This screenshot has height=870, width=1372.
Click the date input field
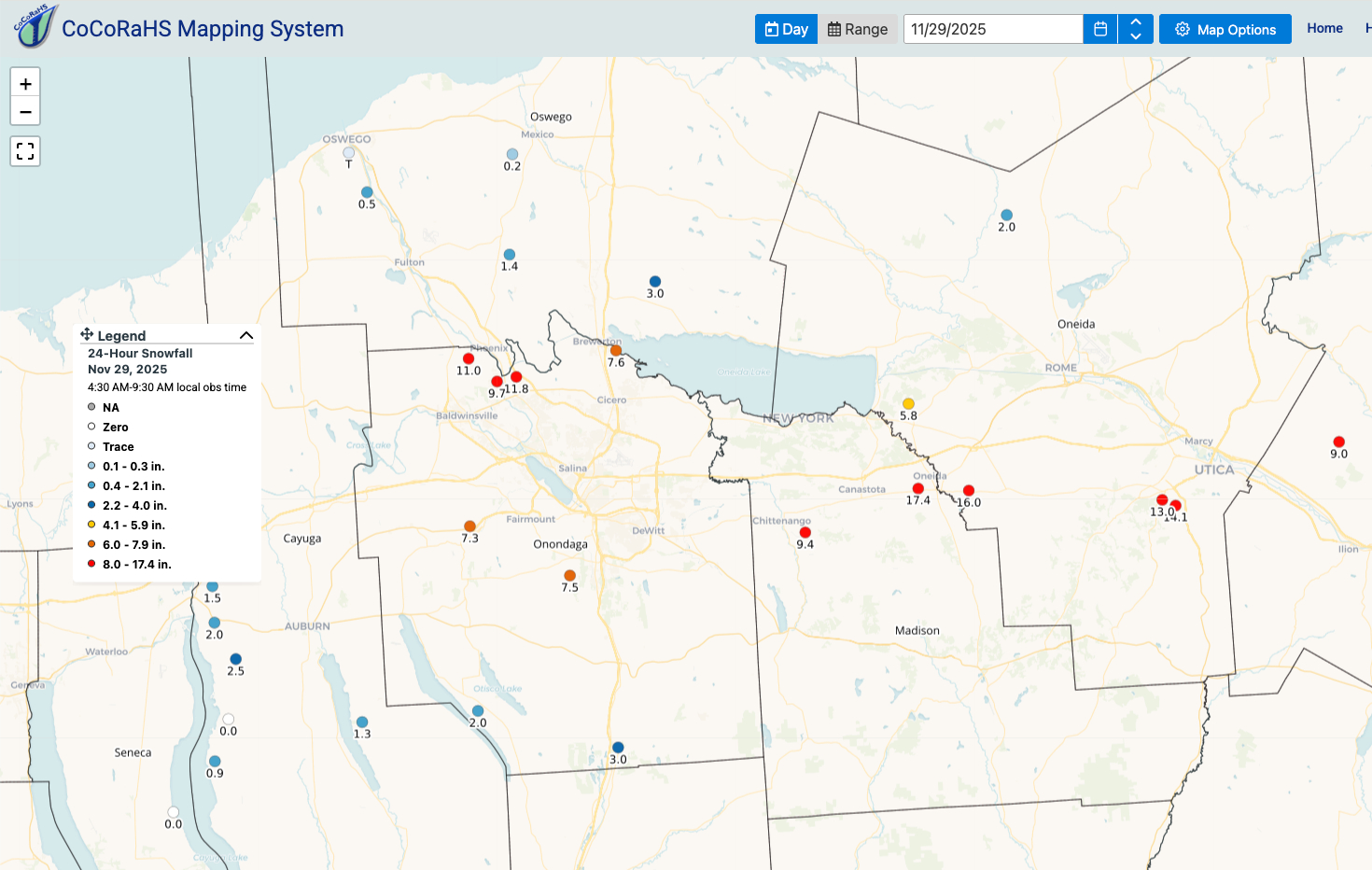point(992,29)
